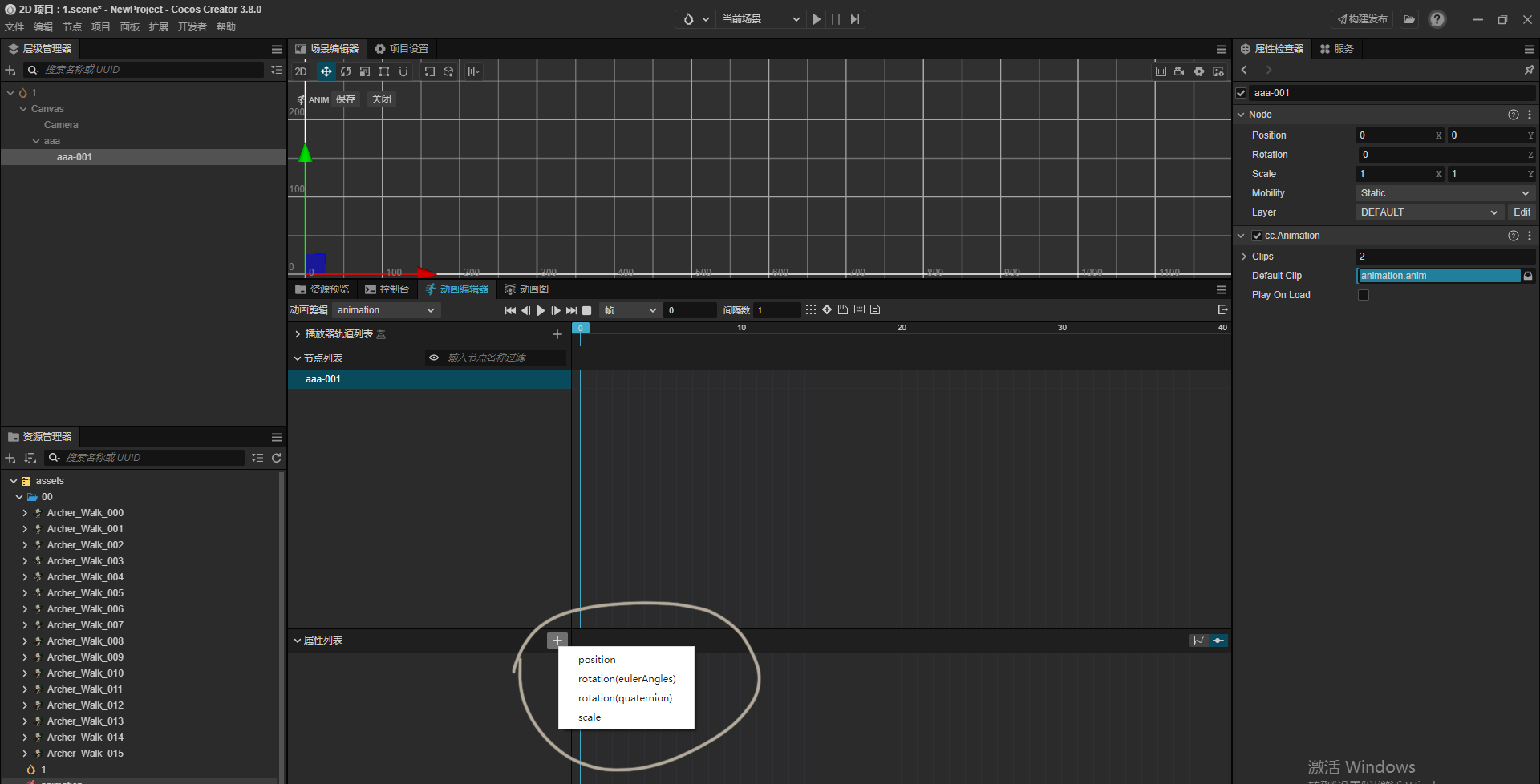Expand Archer_Walk_000 asset
Viewport: 1540px width, 784px height.
coord(25,513)
